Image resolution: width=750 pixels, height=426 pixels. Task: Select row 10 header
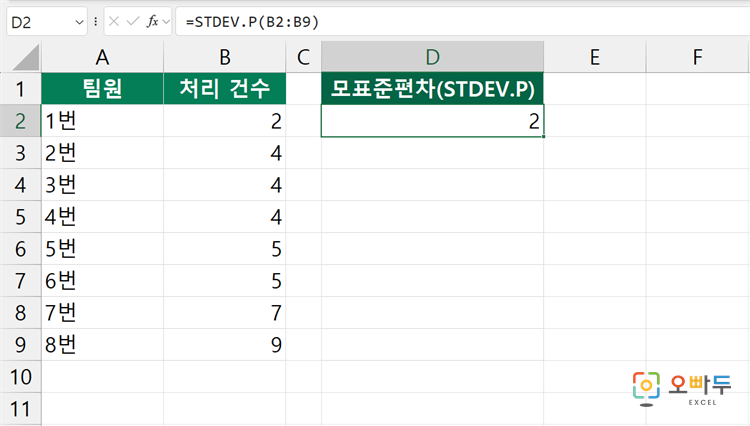tap(20, 377)
